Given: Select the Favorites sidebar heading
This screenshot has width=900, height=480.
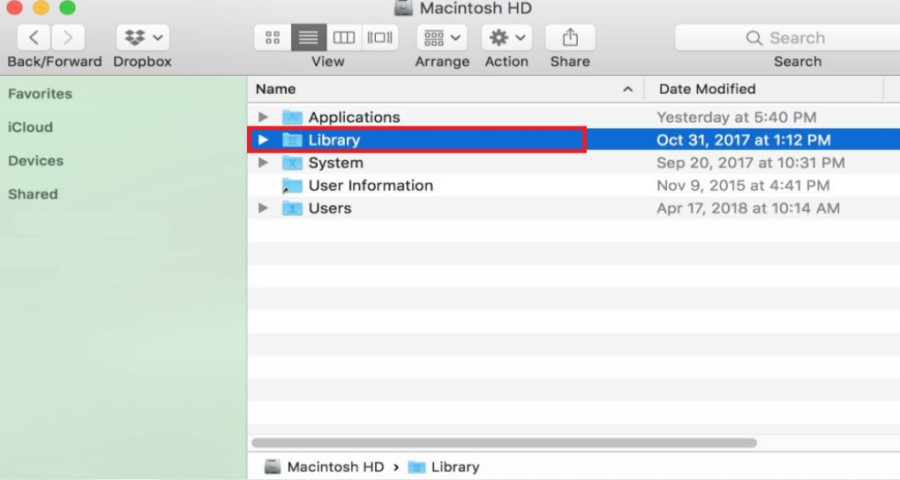Looking at the screenshot, I should [x=40, y=94].
